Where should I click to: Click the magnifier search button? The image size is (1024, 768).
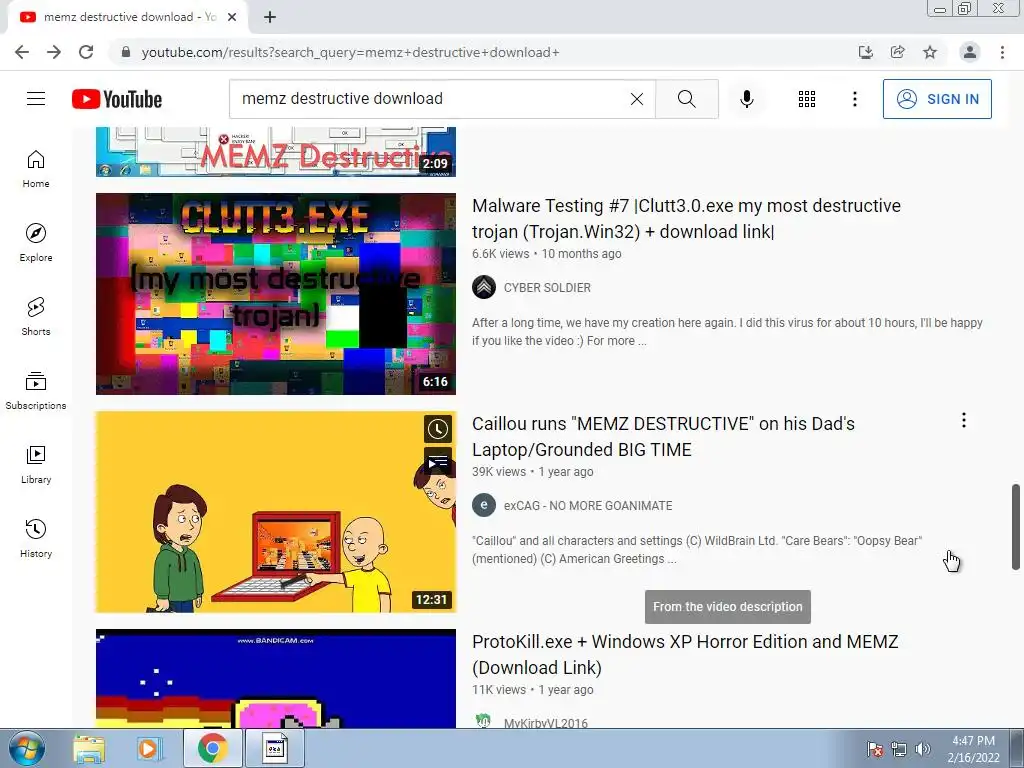point(686,99)
